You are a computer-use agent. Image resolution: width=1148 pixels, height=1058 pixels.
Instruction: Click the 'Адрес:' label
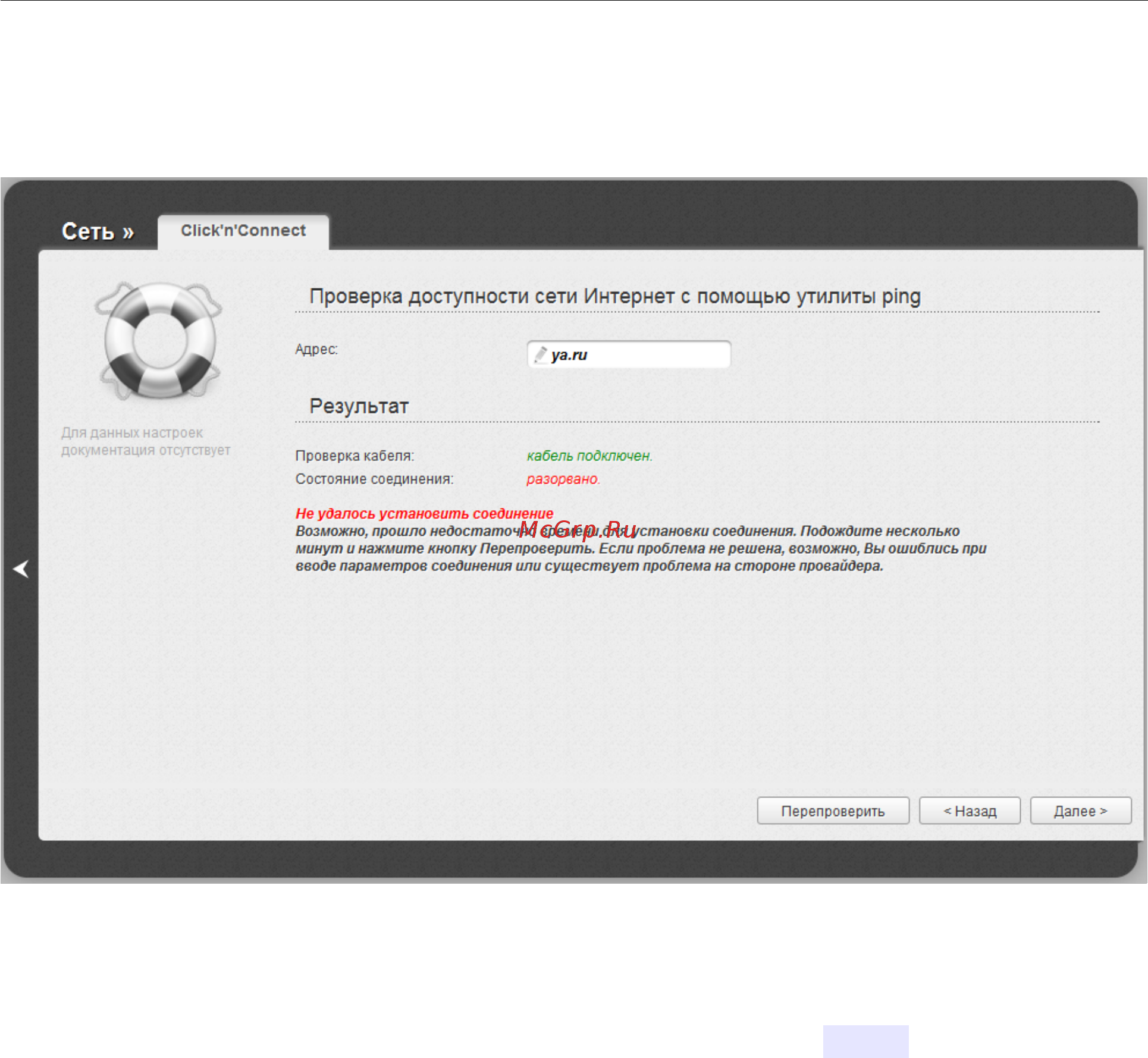coord(316,350)
